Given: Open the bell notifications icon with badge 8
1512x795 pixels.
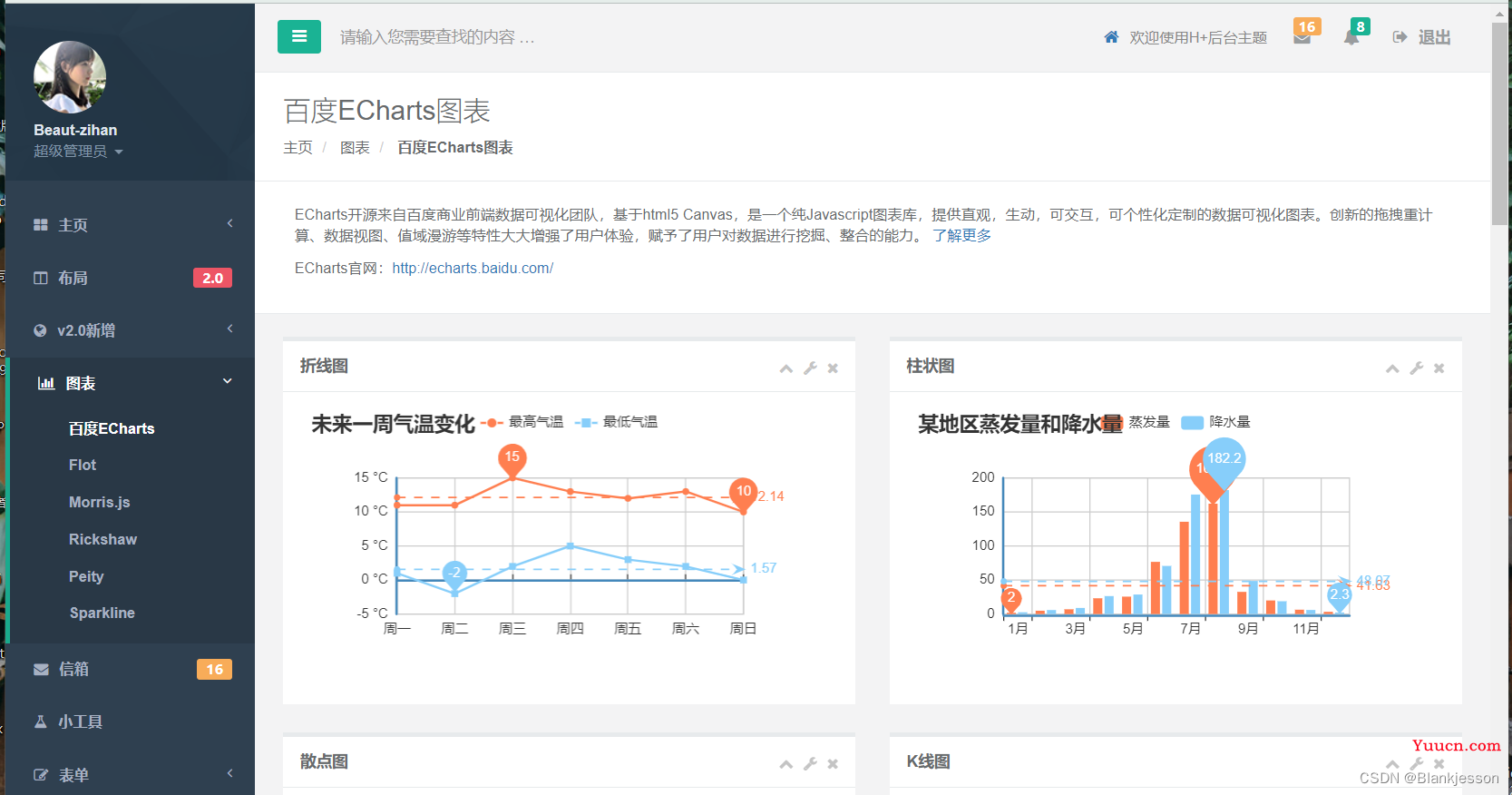Looking at the screenshot, I should click(1351, 37).
